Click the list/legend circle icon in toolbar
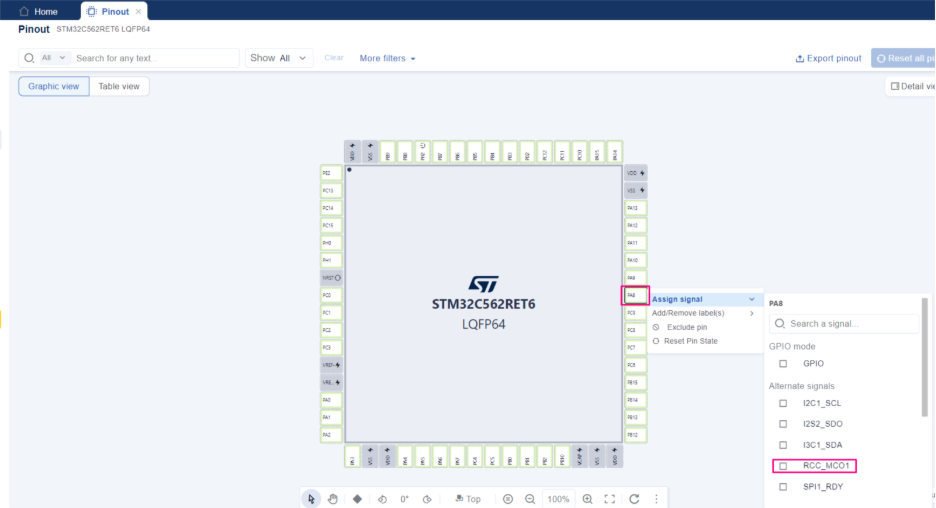Image resolution: width=936 pixels, height=508 pixels. tap(508, 499)
